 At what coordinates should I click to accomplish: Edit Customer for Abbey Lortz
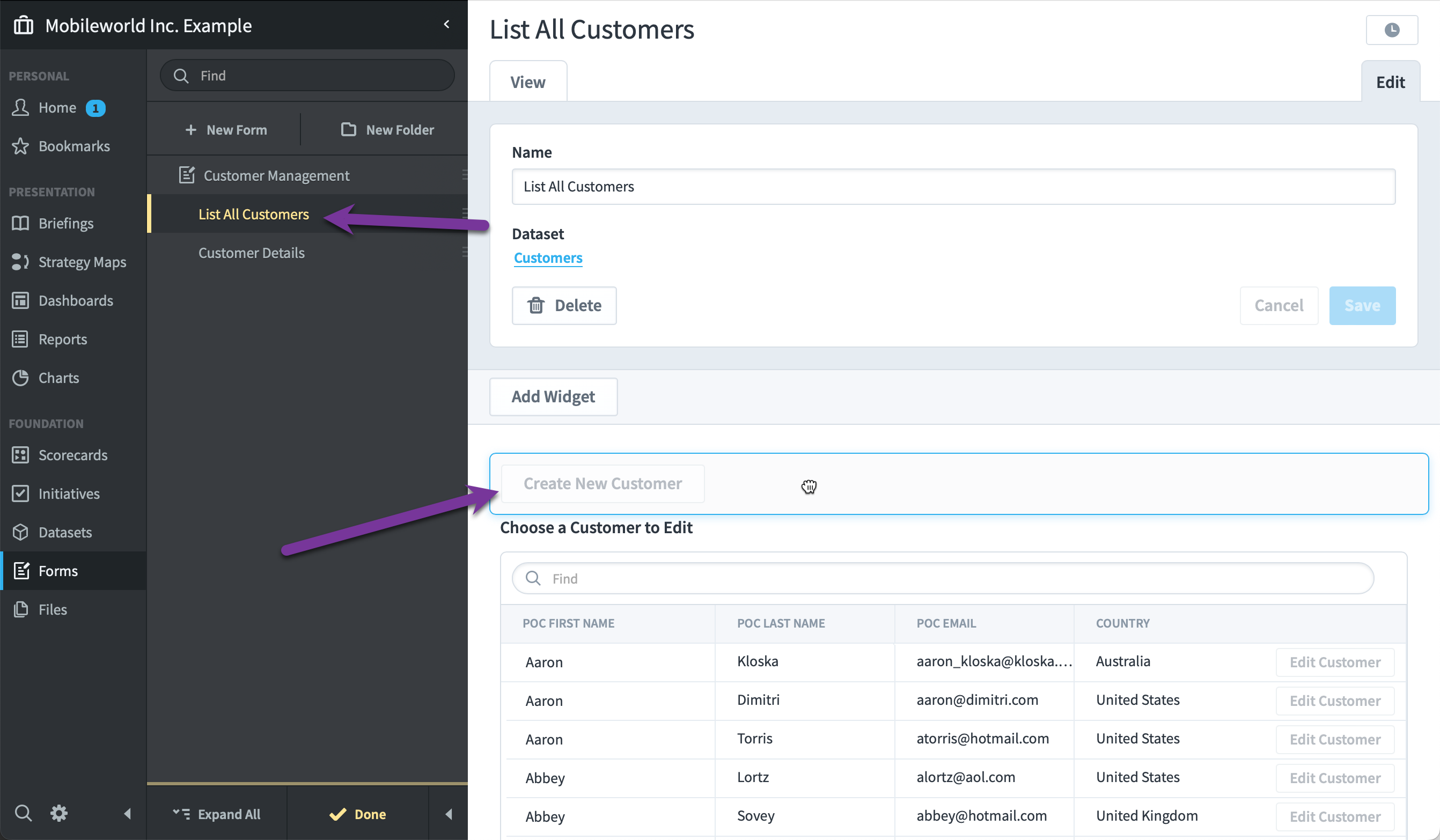coord(1335,778)
